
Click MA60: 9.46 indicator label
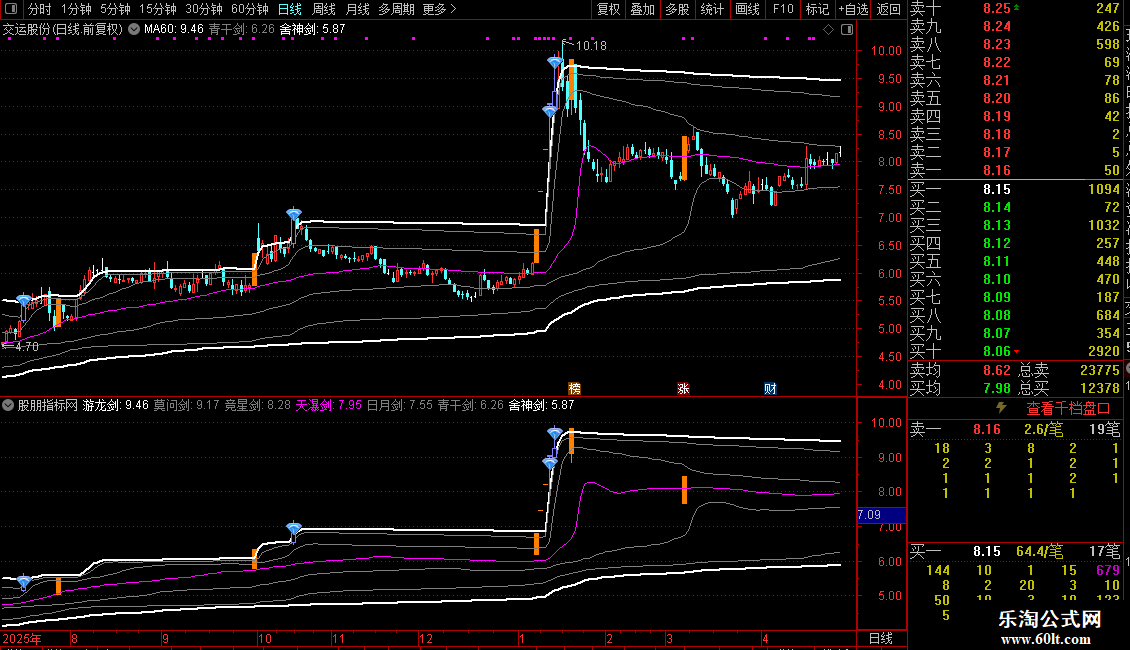click(174, 30)
